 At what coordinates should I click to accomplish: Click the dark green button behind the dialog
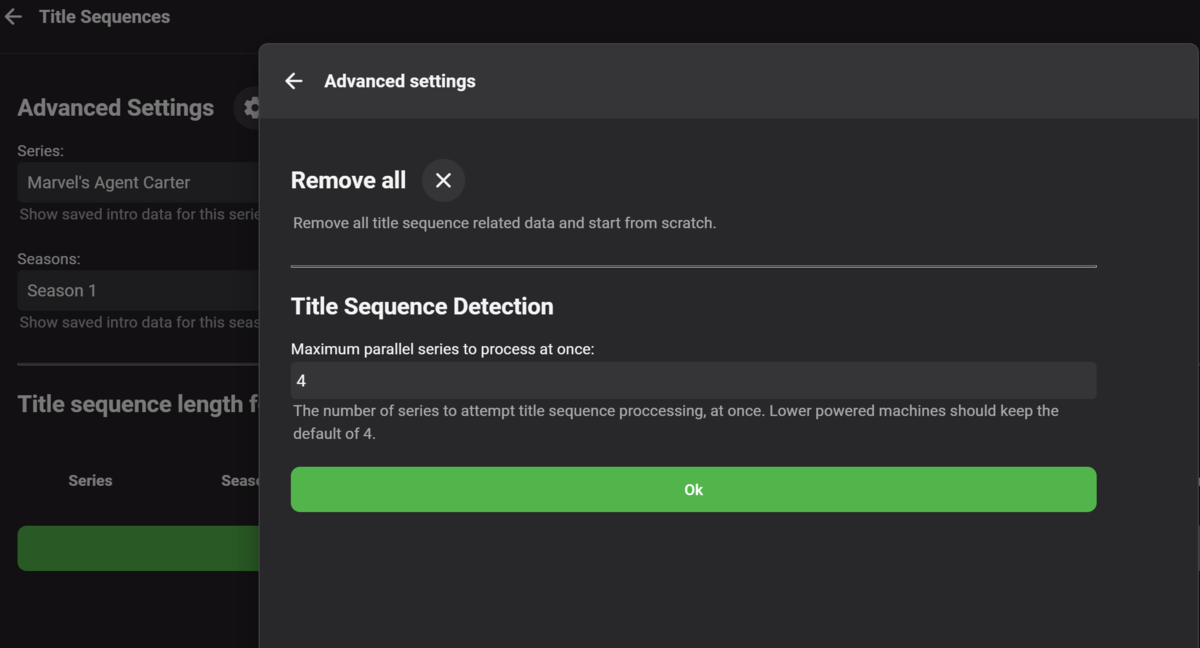(x=138, y=548)
